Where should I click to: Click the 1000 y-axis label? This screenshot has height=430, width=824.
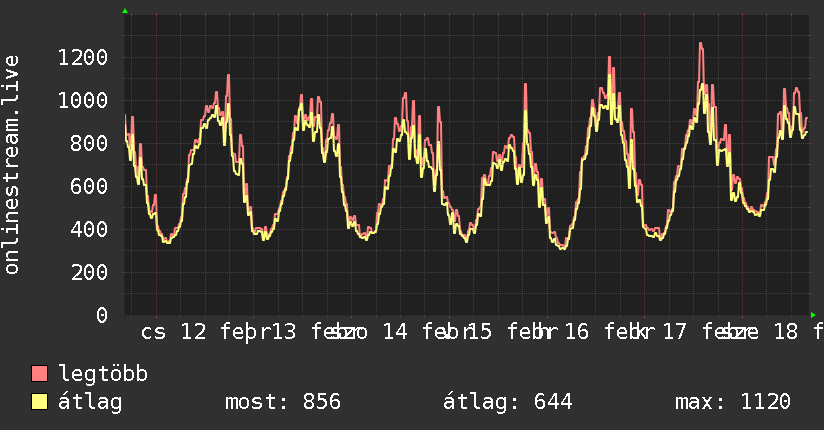pyautogui.click(x=83, y=100)
